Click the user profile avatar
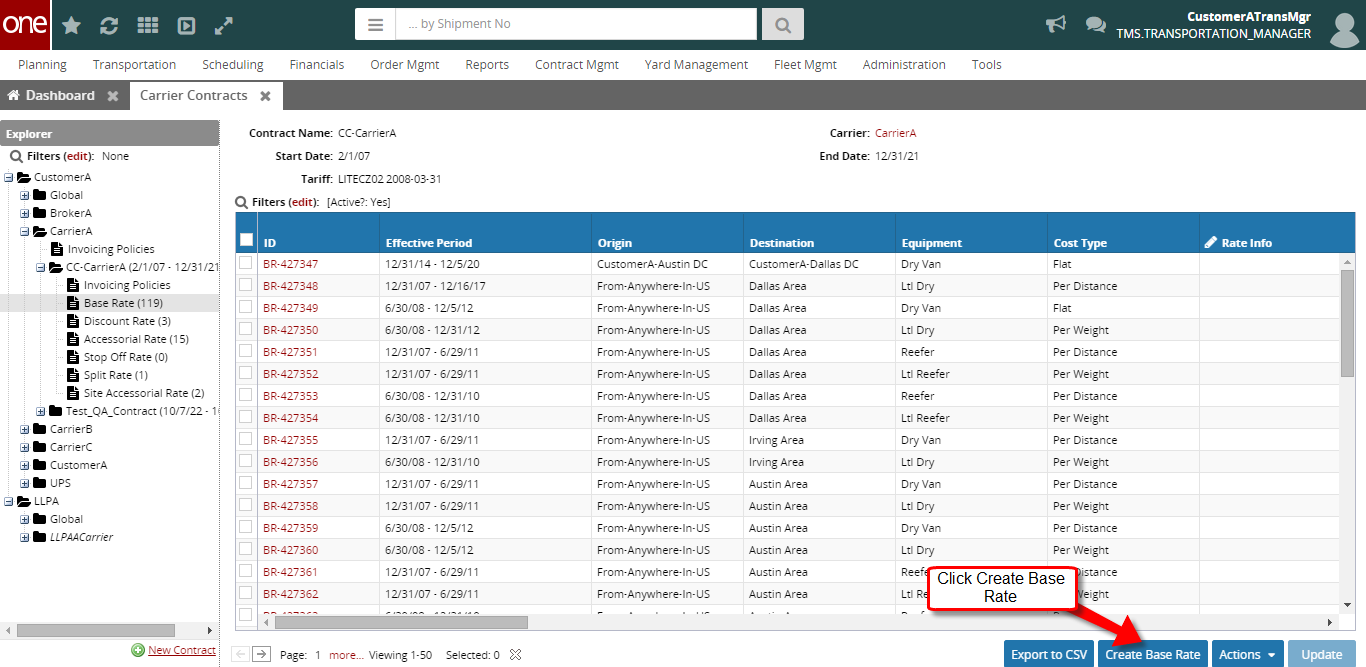The width and height of the screenshot is (1366, 667). (1344, 29)
